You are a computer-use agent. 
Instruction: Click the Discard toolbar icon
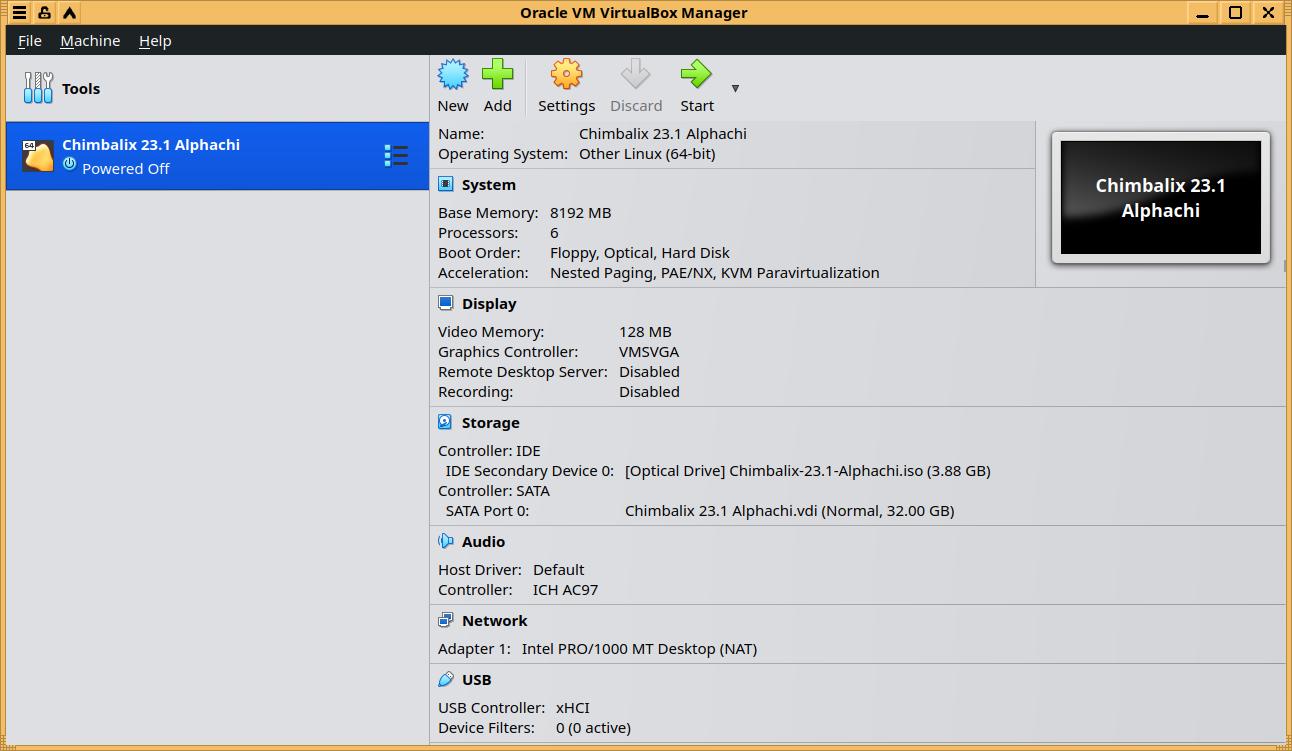(636, 74)
